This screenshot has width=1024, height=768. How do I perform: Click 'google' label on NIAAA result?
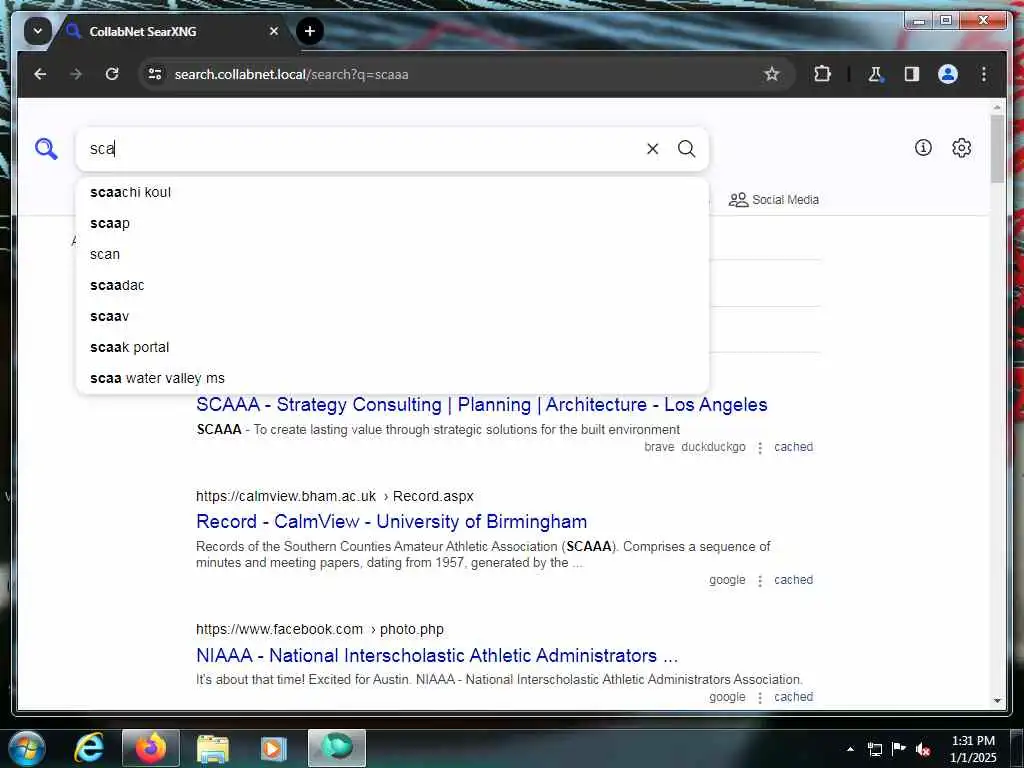[727, 697]
